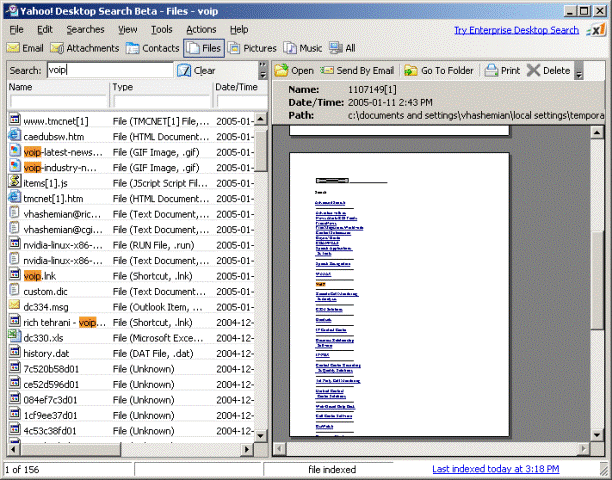
Task: Open the Searches menu
Action: click(x=85, y=30)
